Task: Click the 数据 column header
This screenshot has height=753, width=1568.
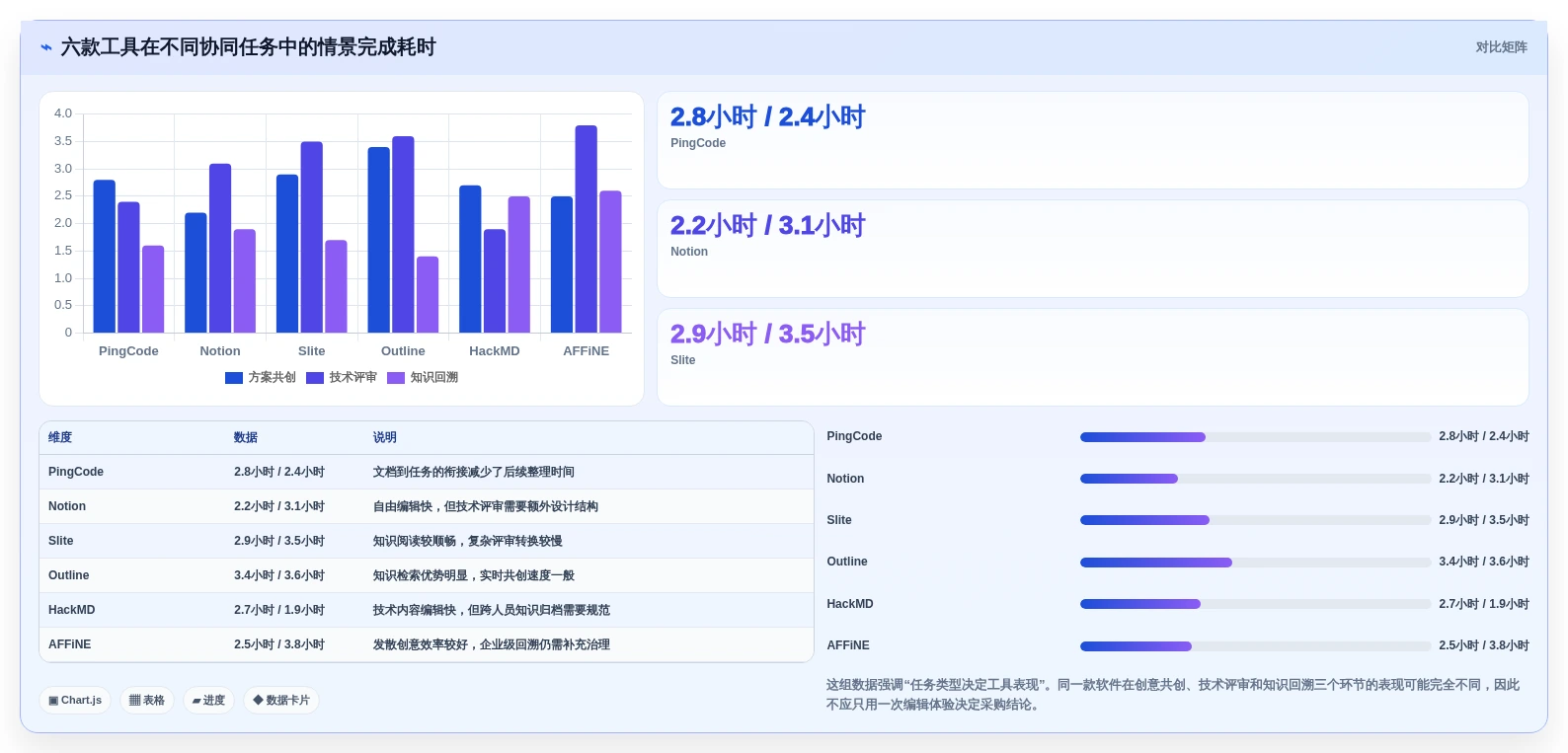Action: 246,438
